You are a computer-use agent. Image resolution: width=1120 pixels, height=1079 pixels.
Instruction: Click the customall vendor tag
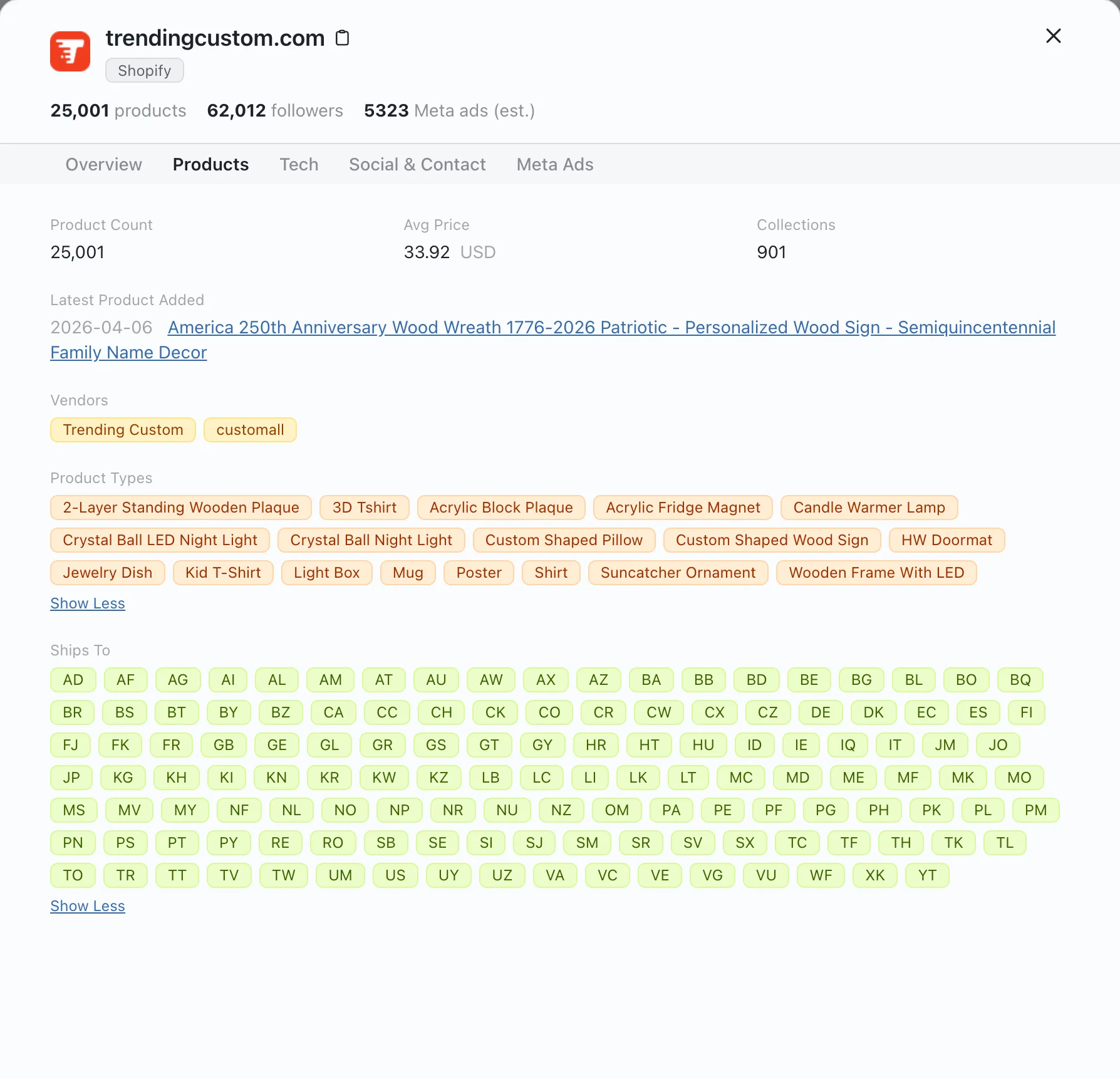coord(250,430)
